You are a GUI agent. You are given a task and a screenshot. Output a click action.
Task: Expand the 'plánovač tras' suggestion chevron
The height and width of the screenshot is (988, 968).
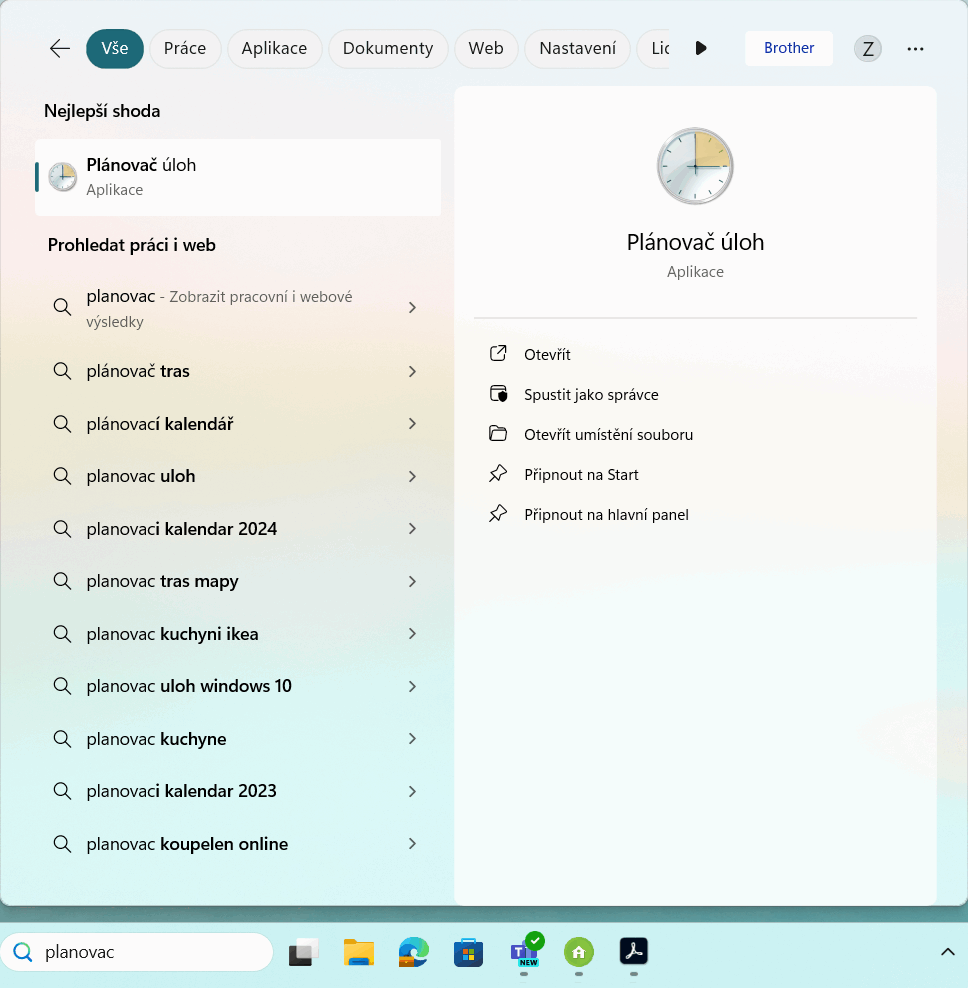coord(412,371)
